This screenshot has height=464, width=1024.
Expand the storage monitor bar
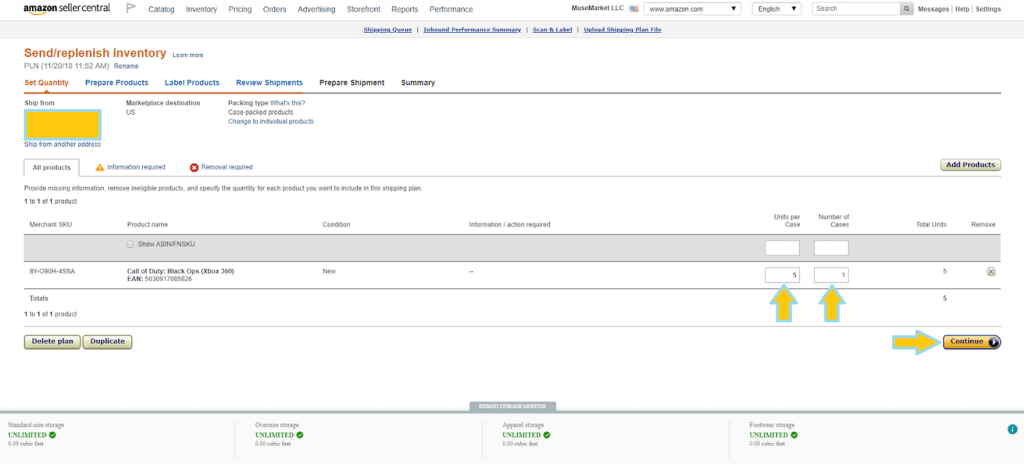click(512, 406)
